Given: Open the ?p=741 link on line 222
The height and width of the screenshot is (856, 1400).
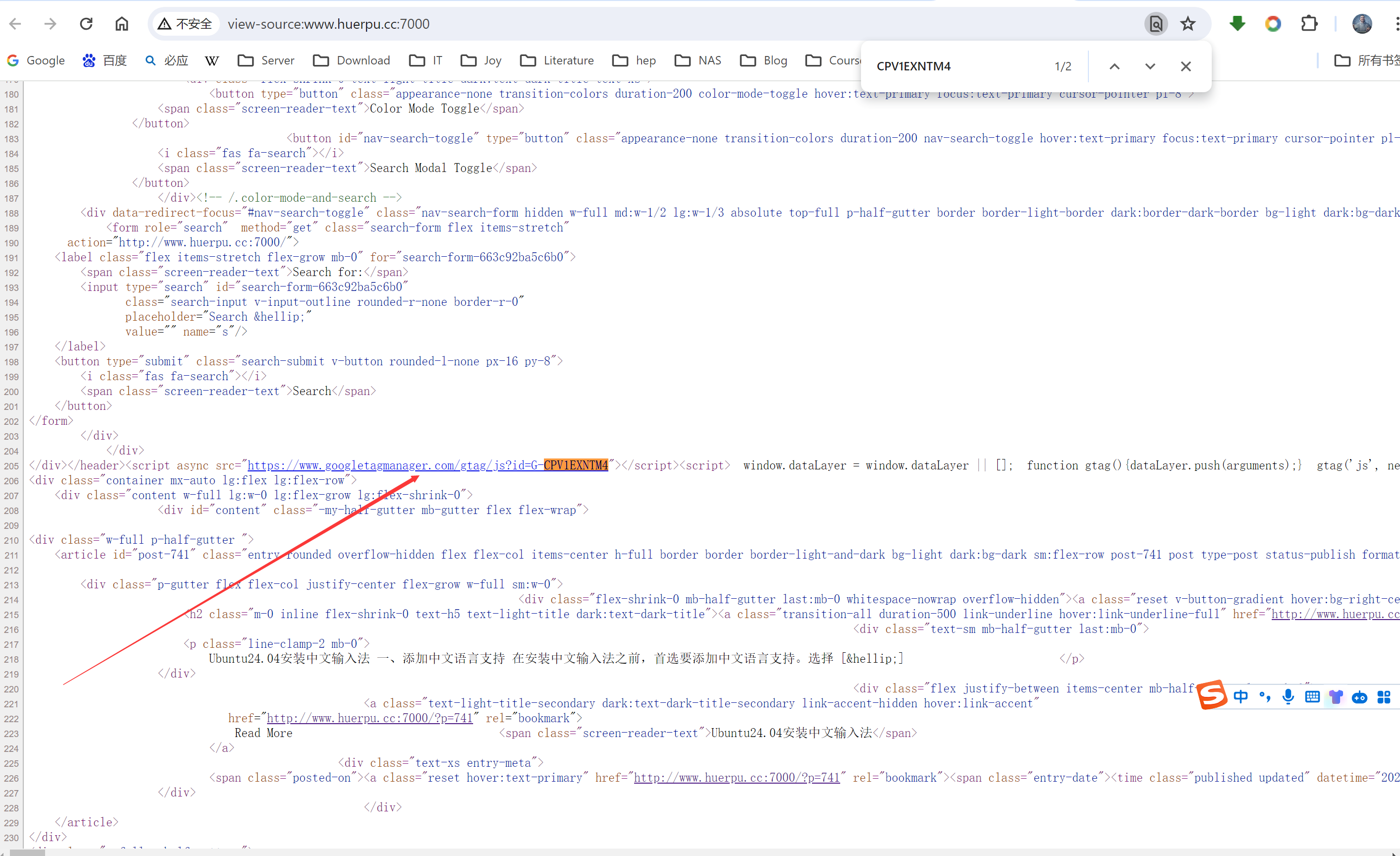Looking at the screenshot, I should (x=370, y=718).
